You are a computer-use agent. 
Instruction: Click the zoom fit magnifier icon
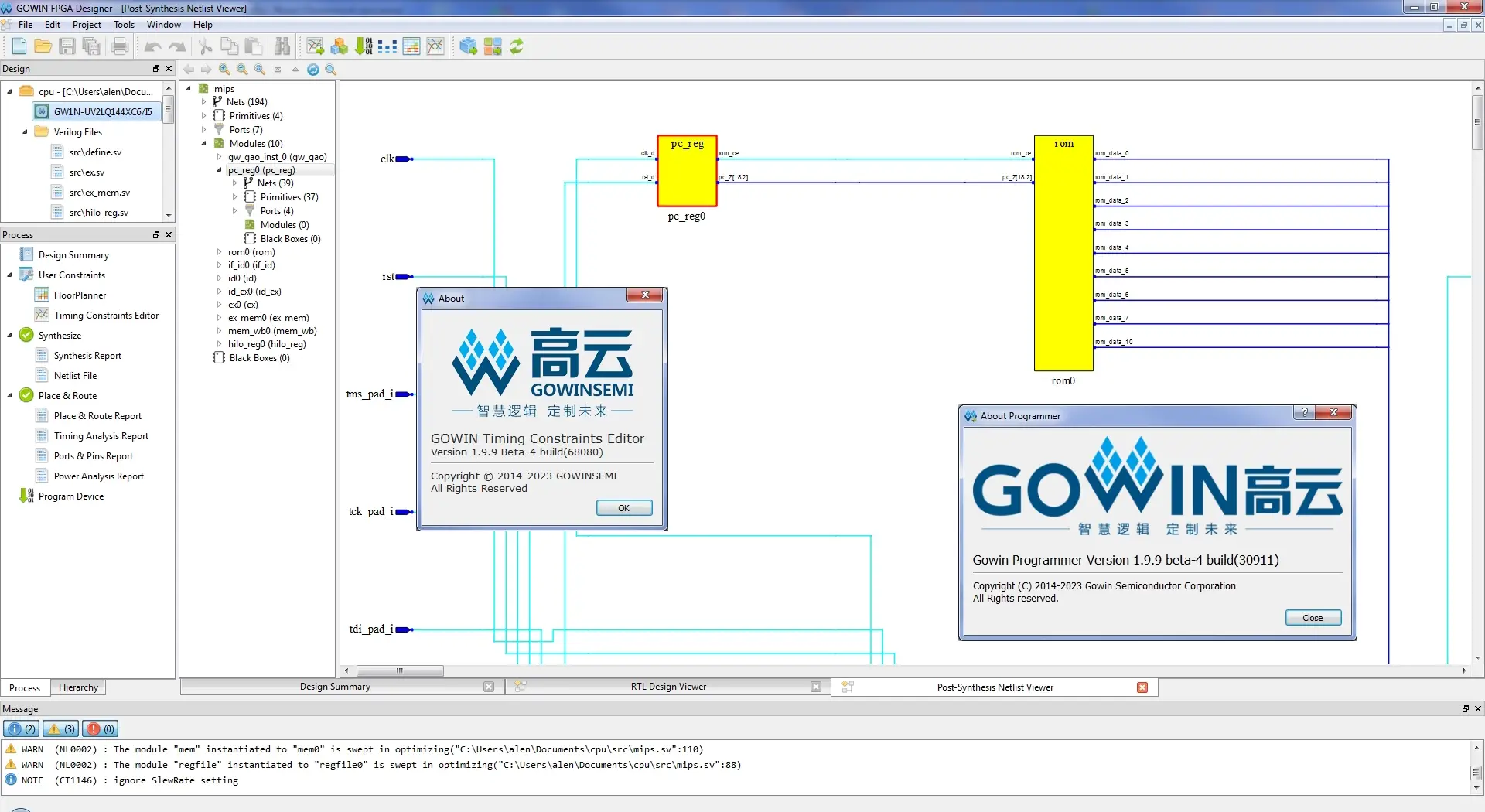(260, 70)
